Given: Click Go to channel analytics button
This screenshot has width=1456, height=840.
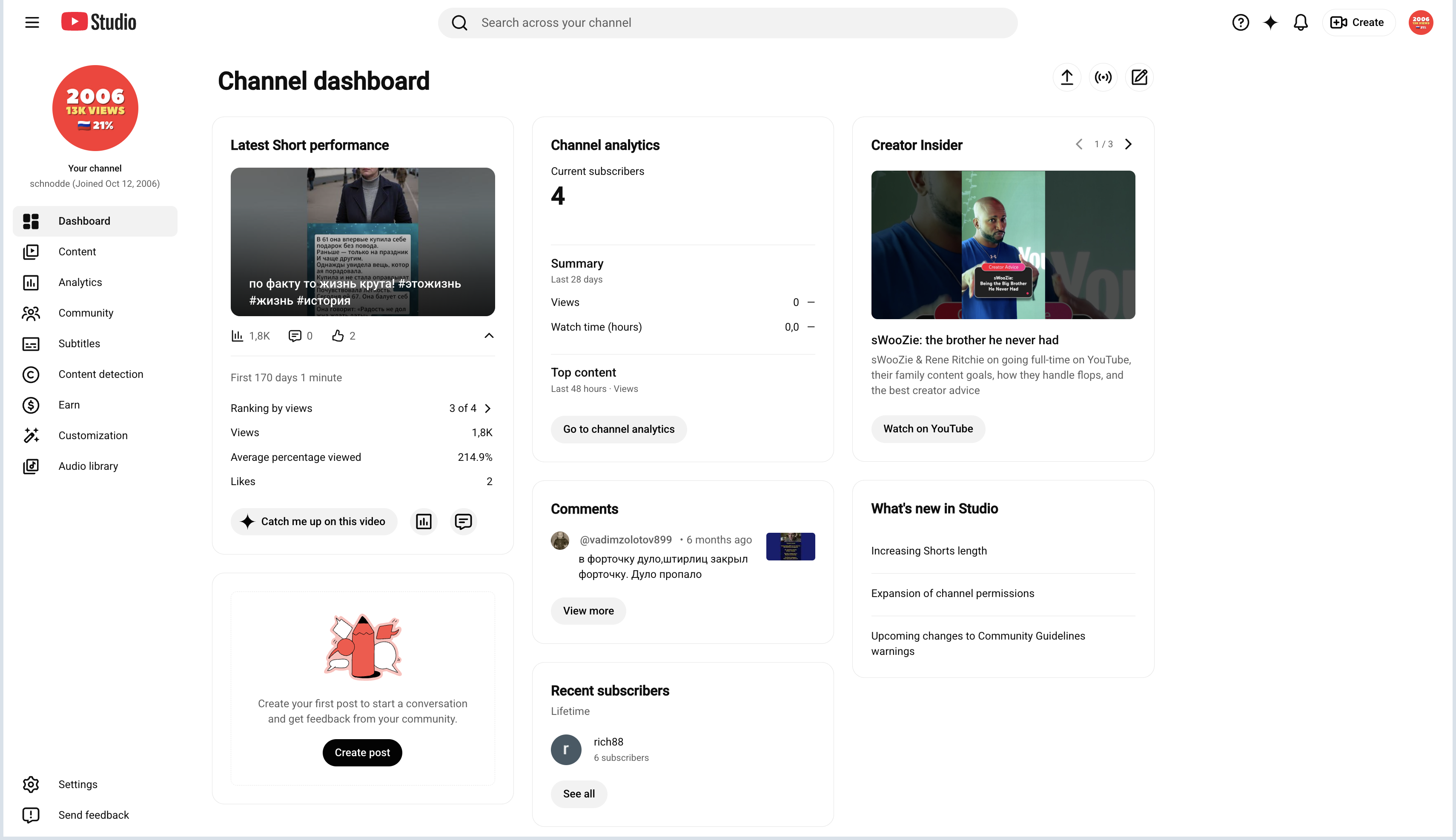Looking at the screenshot, I should coord(619,429).
